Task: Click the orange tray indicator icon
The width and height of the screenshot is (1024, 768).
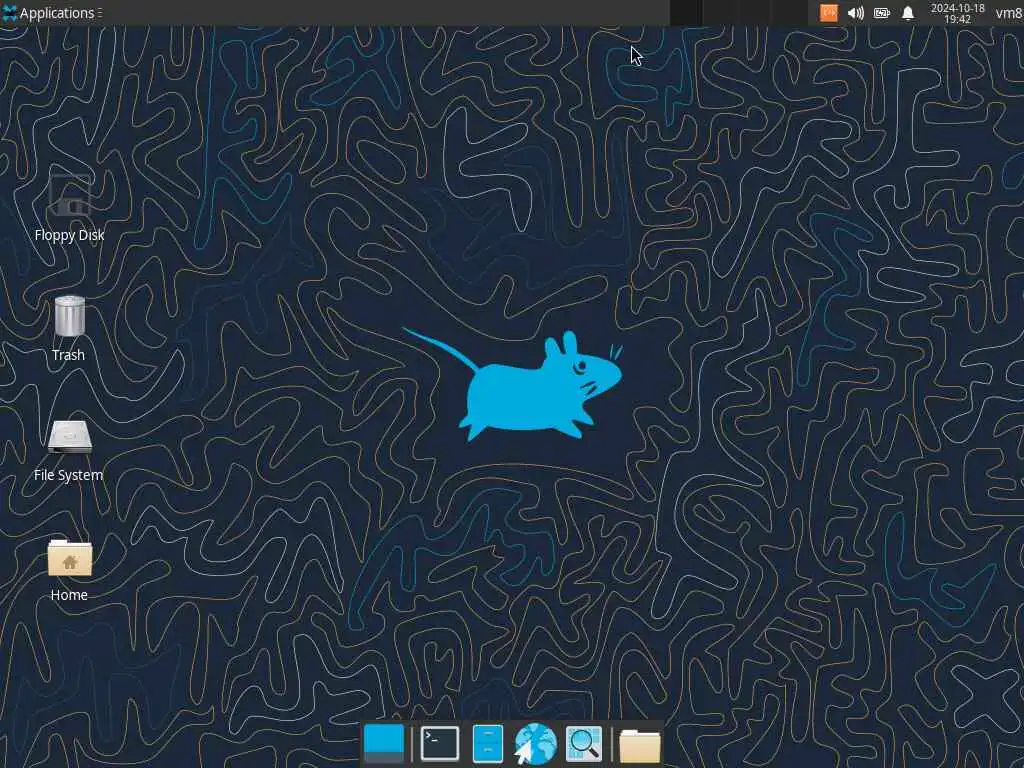Action: click(x=829, y=12)
